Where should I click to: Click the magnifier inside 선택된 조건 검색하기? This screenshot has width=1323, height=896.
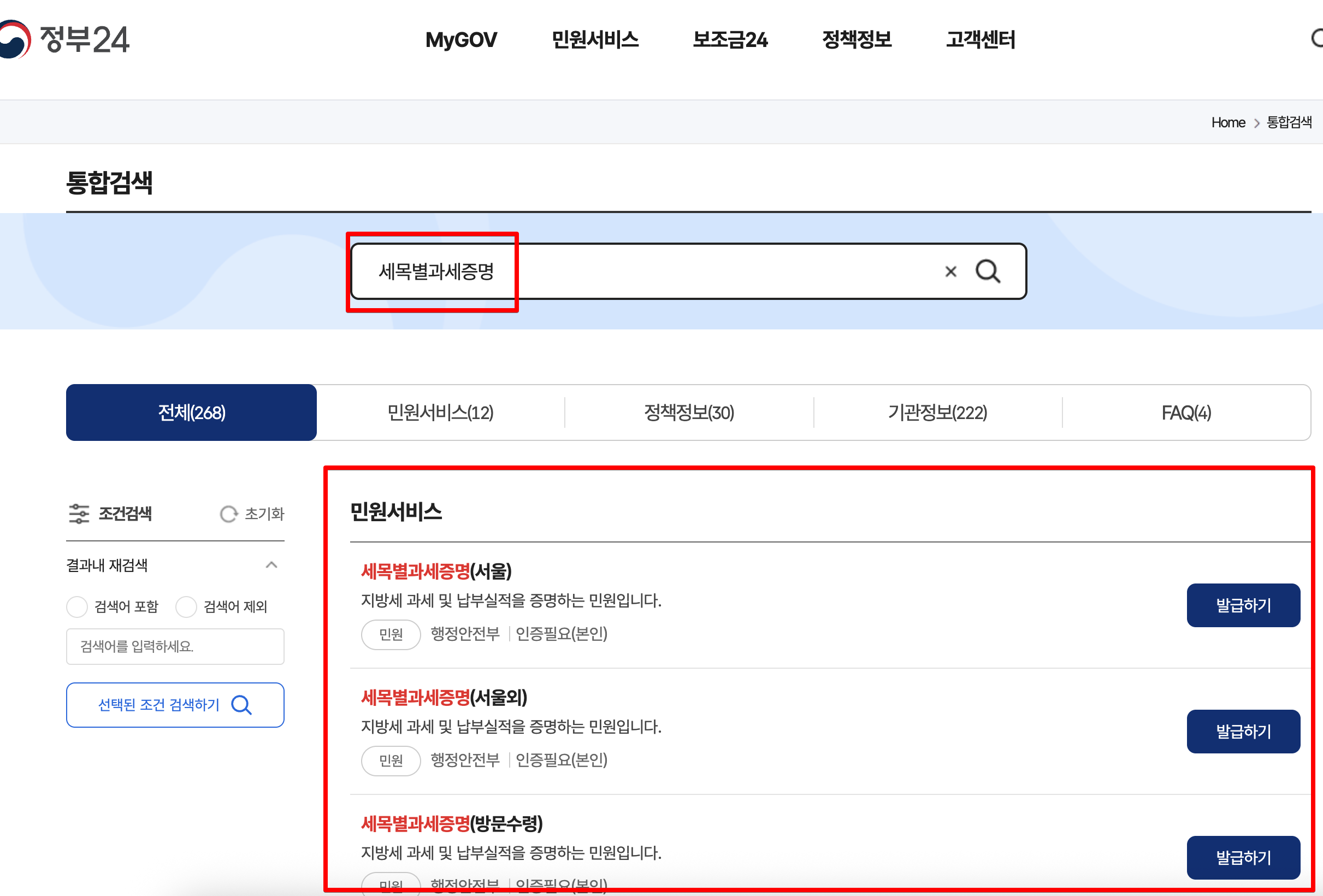click(x=241, y=705)
